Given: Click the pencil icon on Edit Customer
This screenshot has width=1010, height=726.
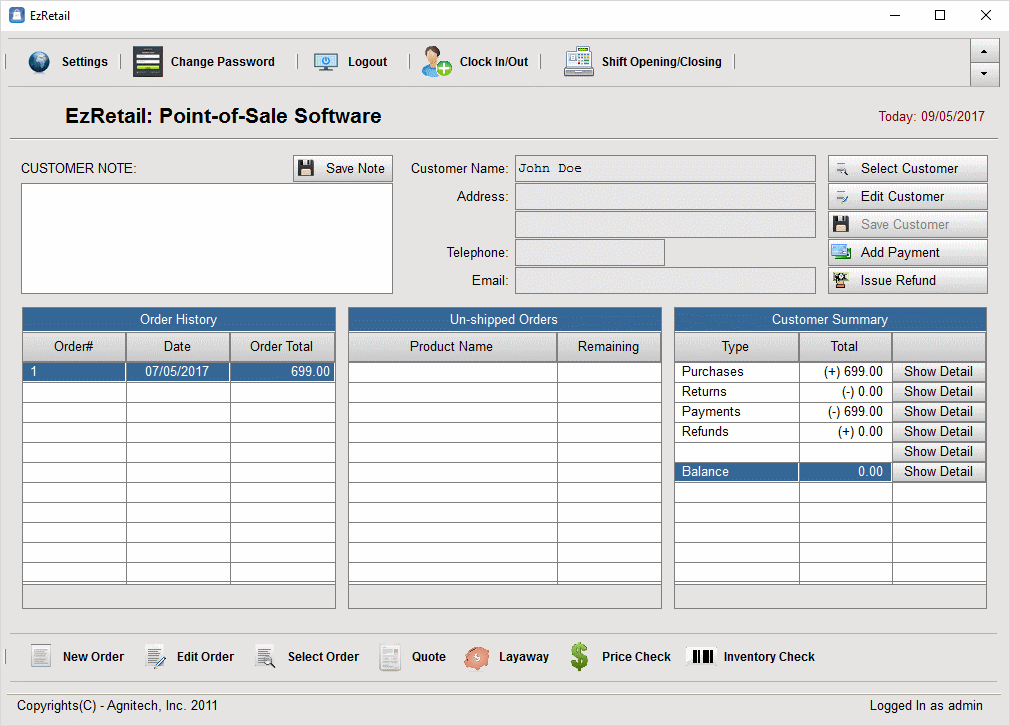Looking at the screenshot, I should click(x=841, y=197).
